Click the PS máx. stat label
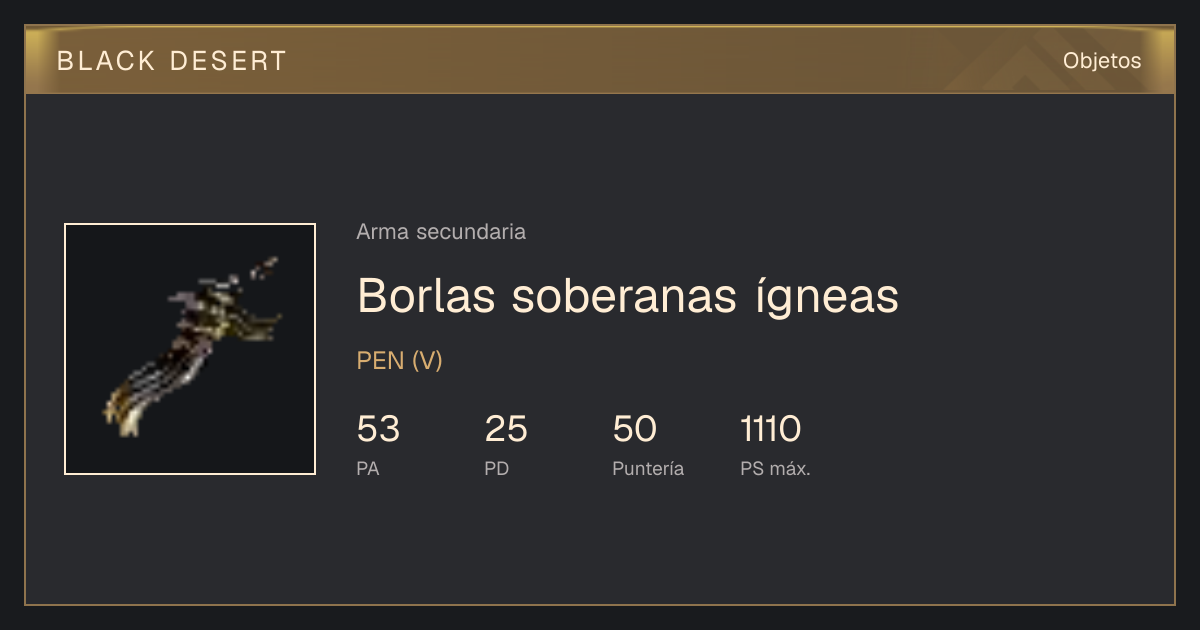The image size is (1200, 630). click(x=775, y=469)
